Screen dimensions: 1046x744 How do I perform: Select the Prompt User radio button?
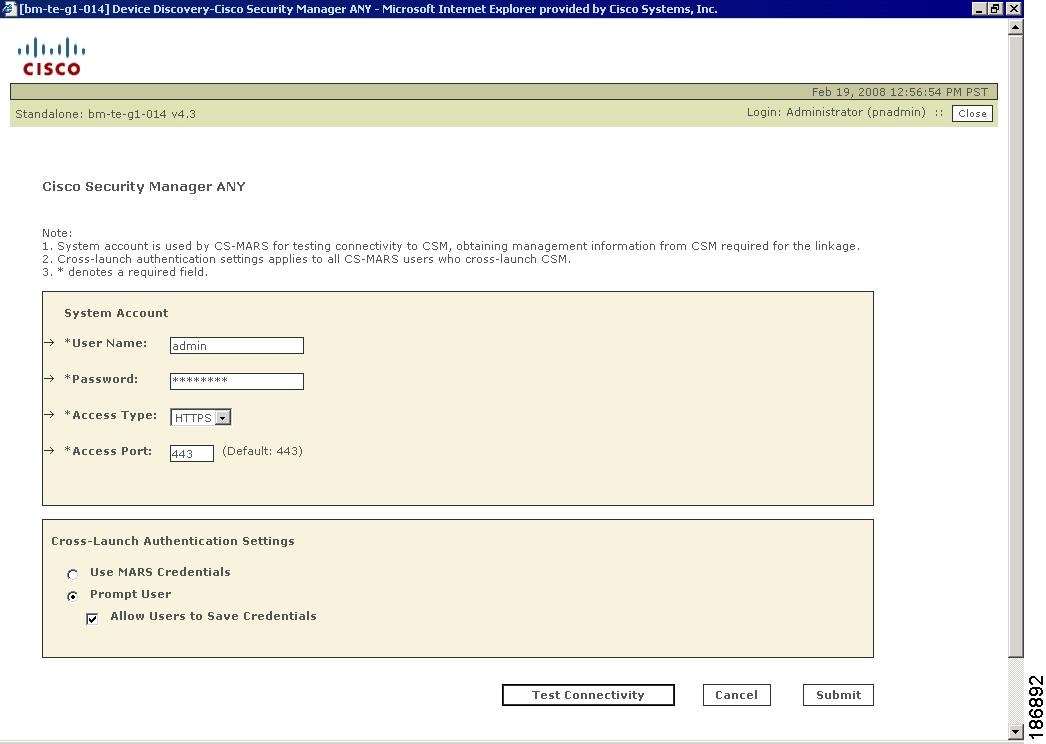coord(73,596)
